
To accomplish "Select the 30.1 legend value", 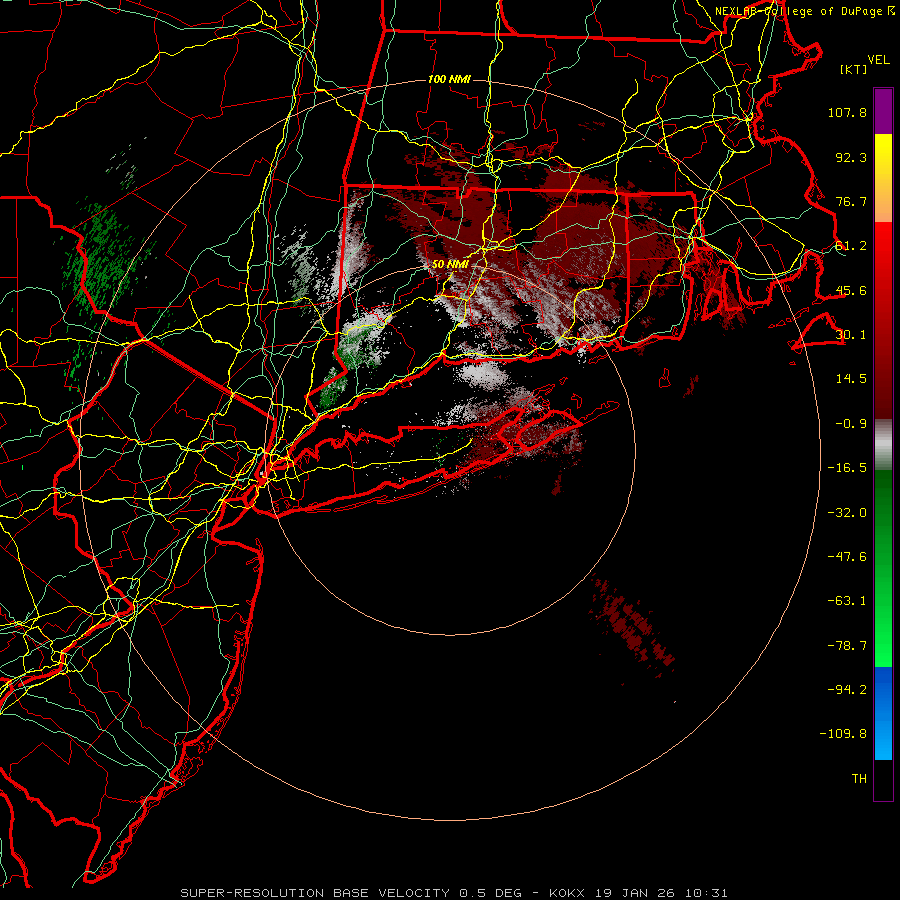I will pos(851,335).
